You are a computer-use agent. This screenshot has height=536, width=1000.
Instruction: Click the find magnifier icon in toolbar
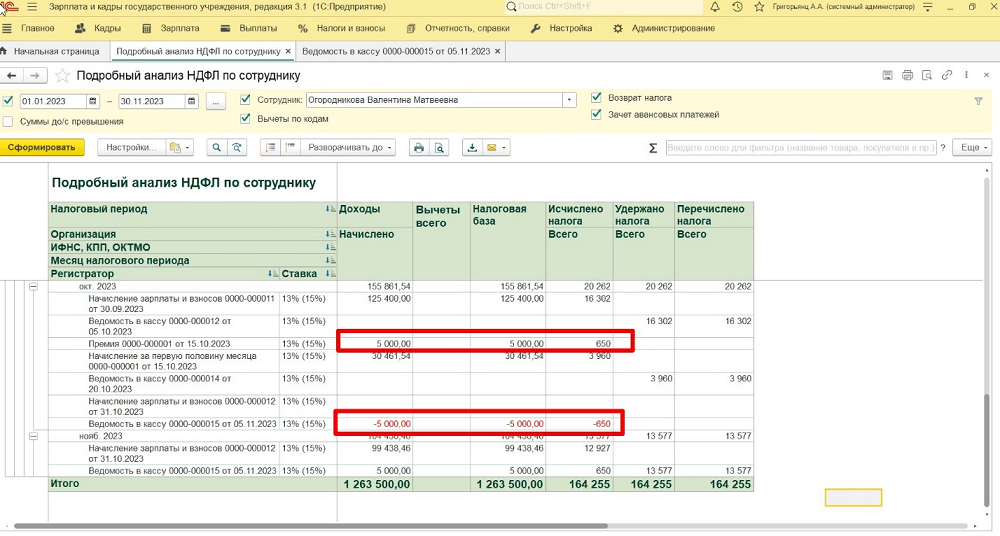click(x=215, y=148)
